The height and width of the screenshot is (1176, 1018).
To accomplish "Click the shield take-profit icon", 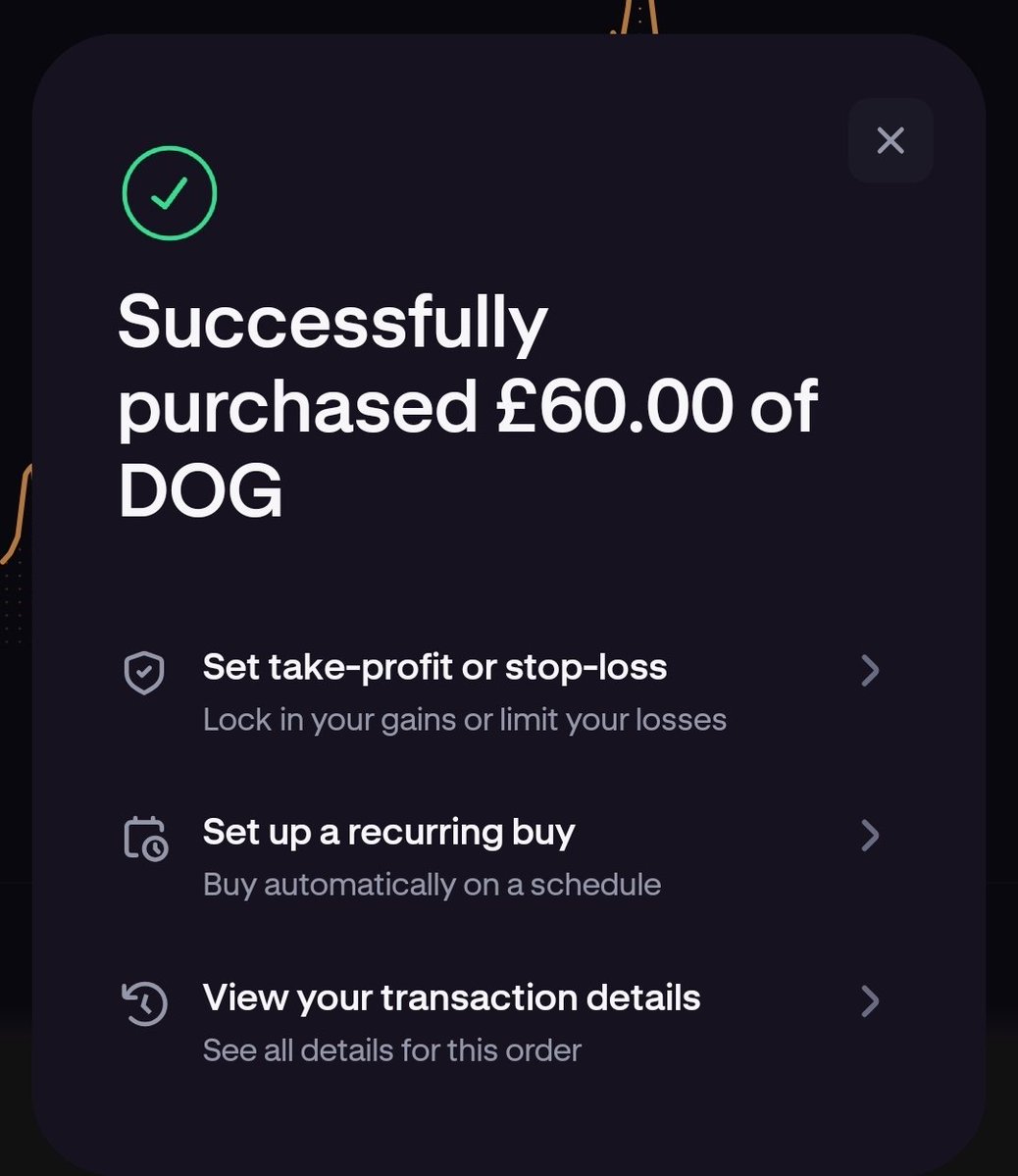I will pos(144,672).
